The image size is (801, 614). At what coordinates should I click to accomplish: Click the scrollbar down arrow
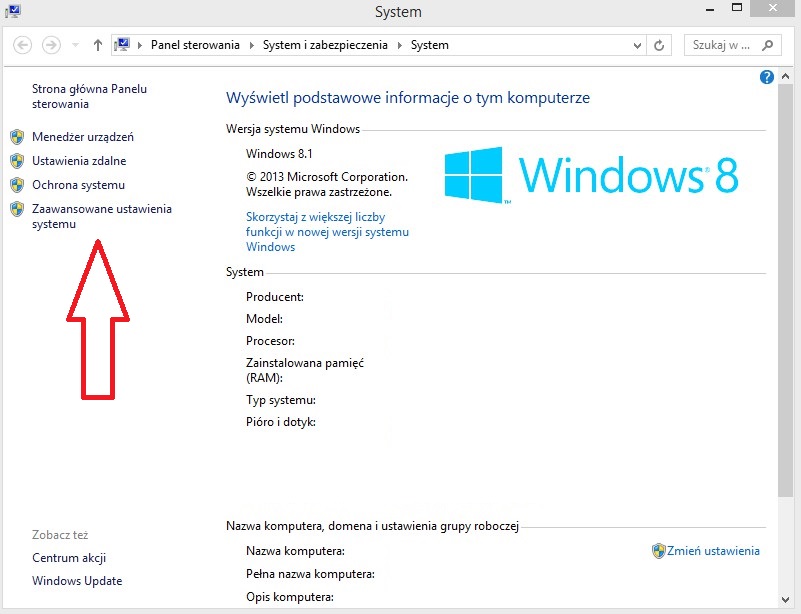click(786, 600)
